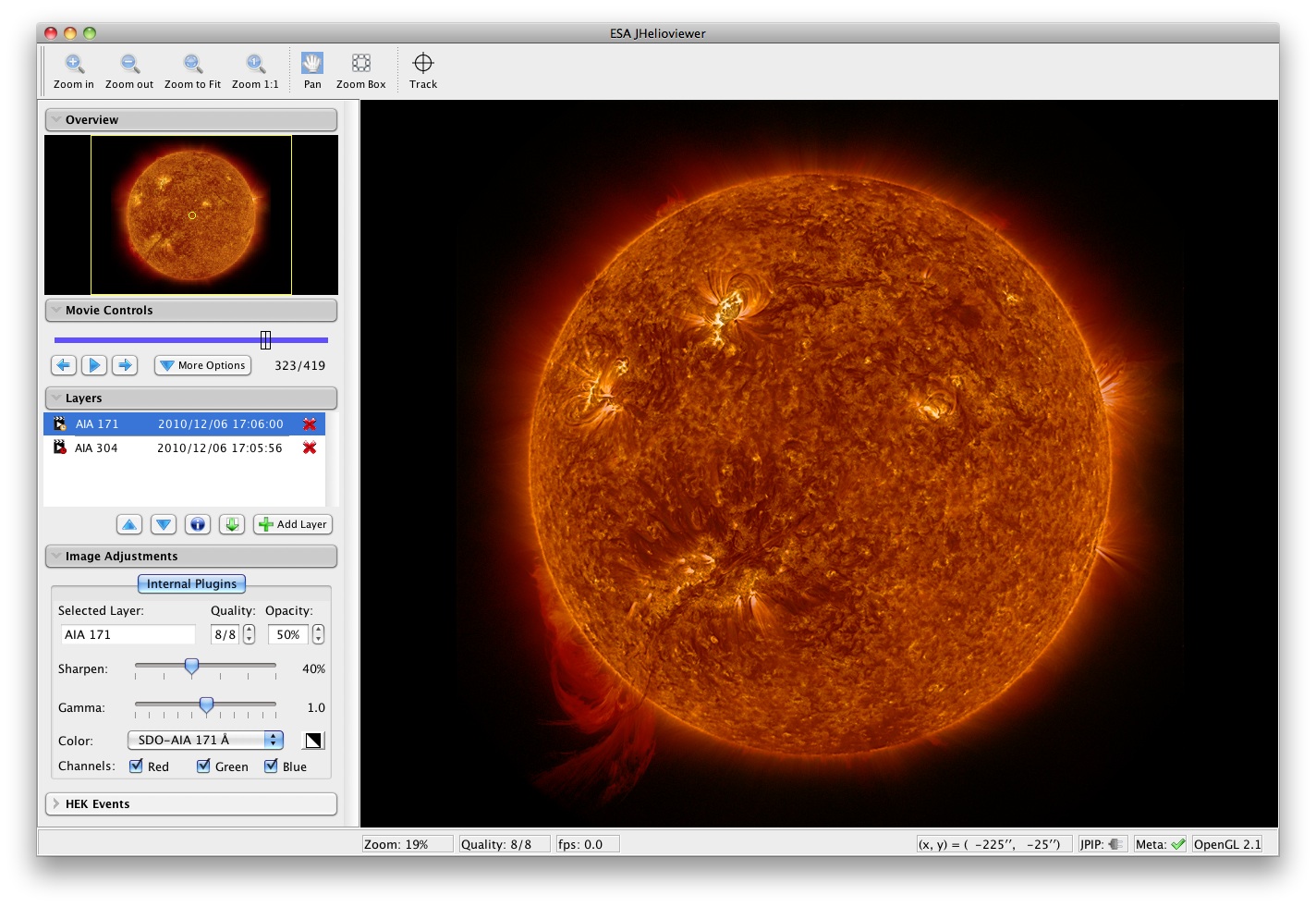The width and height of the screenshot is (1316, 907).
Task: Click the green download layer icon
Action: click(232, 524)
